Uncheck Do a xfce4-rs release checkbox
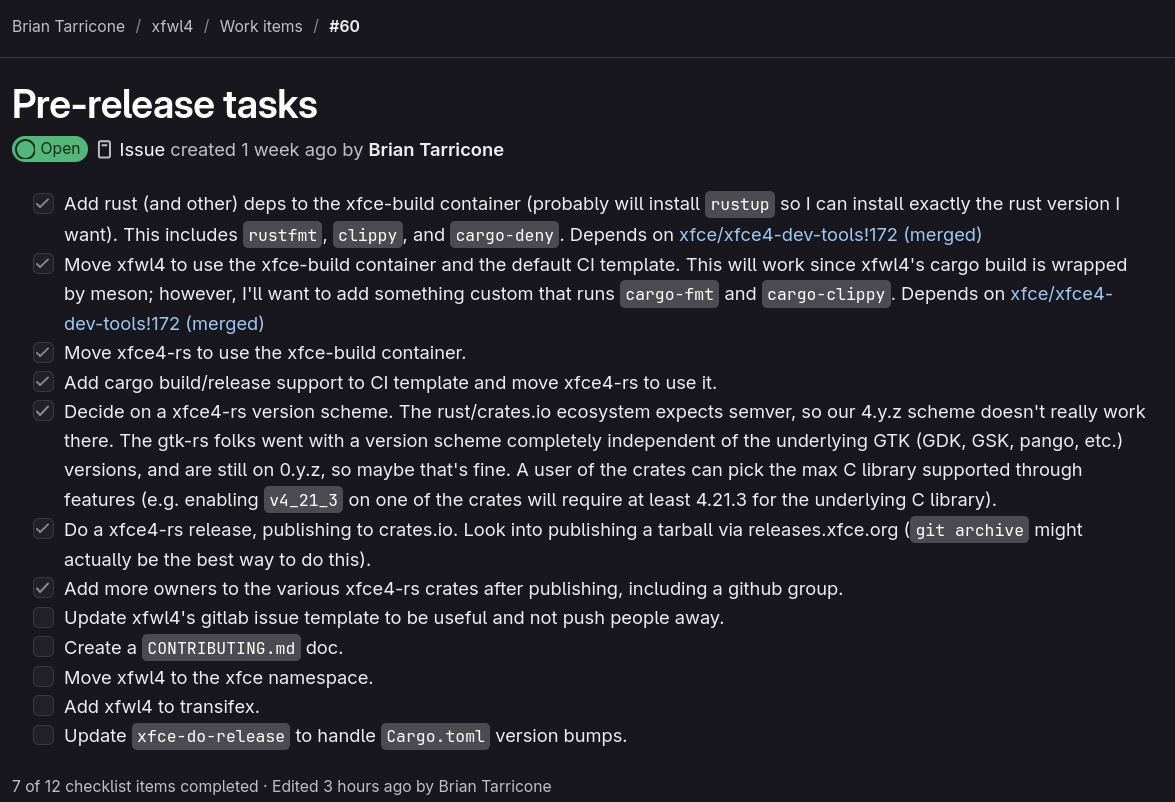This screenshot has width=1175, height=802. (x=43, y=529)
